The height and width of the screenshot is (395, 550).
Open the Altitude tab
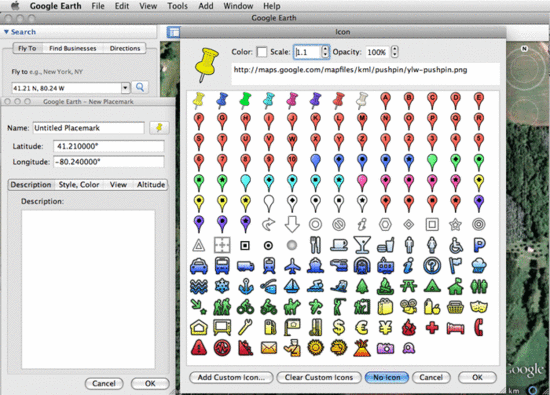(x=151, y=185)
